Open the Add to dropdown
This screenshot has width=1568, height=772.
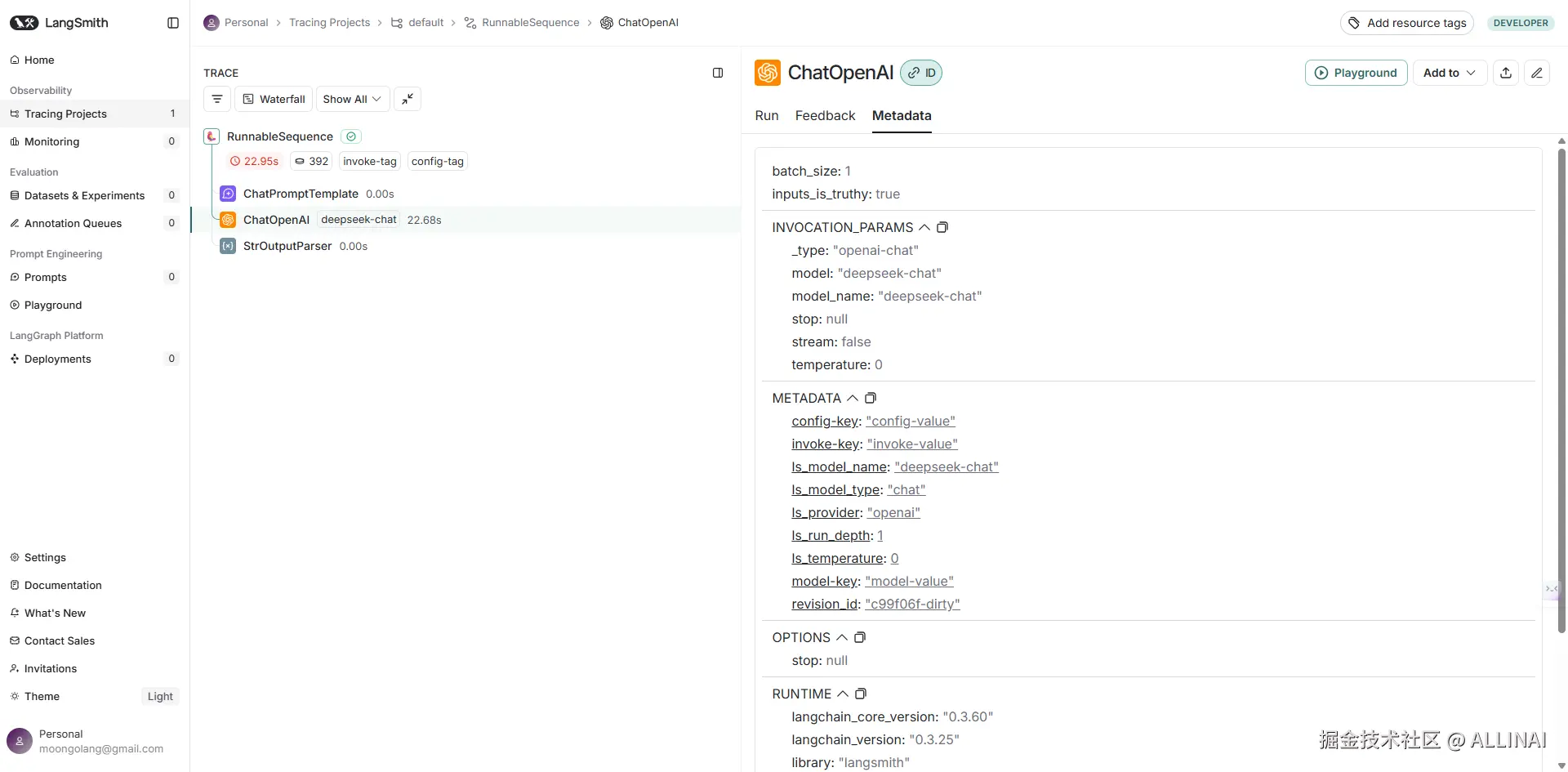1450,73
